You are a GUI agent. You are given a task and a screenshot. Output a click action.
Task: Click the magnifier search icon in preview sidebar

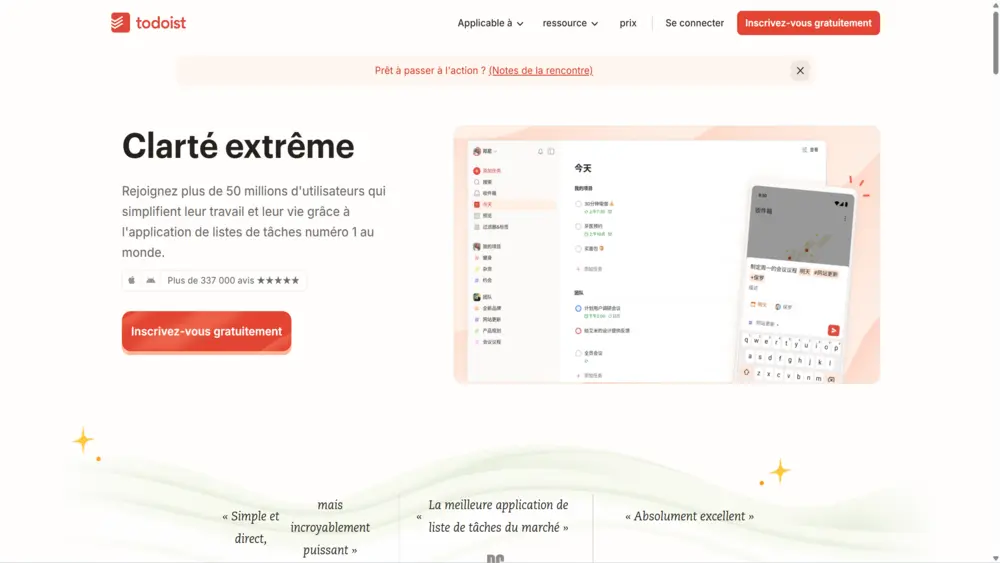pos(476,182)
